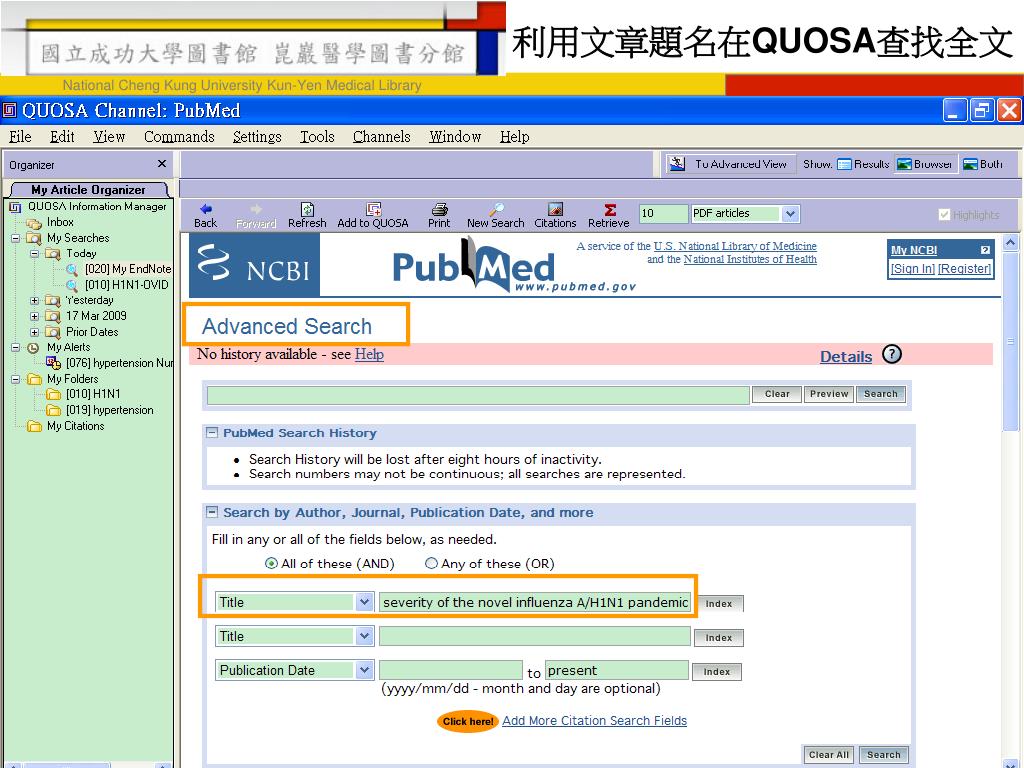The height and width of the screenshot is (768, 1024).
Task: Click the Retrieve icon
Action: (x=609, y=209)
